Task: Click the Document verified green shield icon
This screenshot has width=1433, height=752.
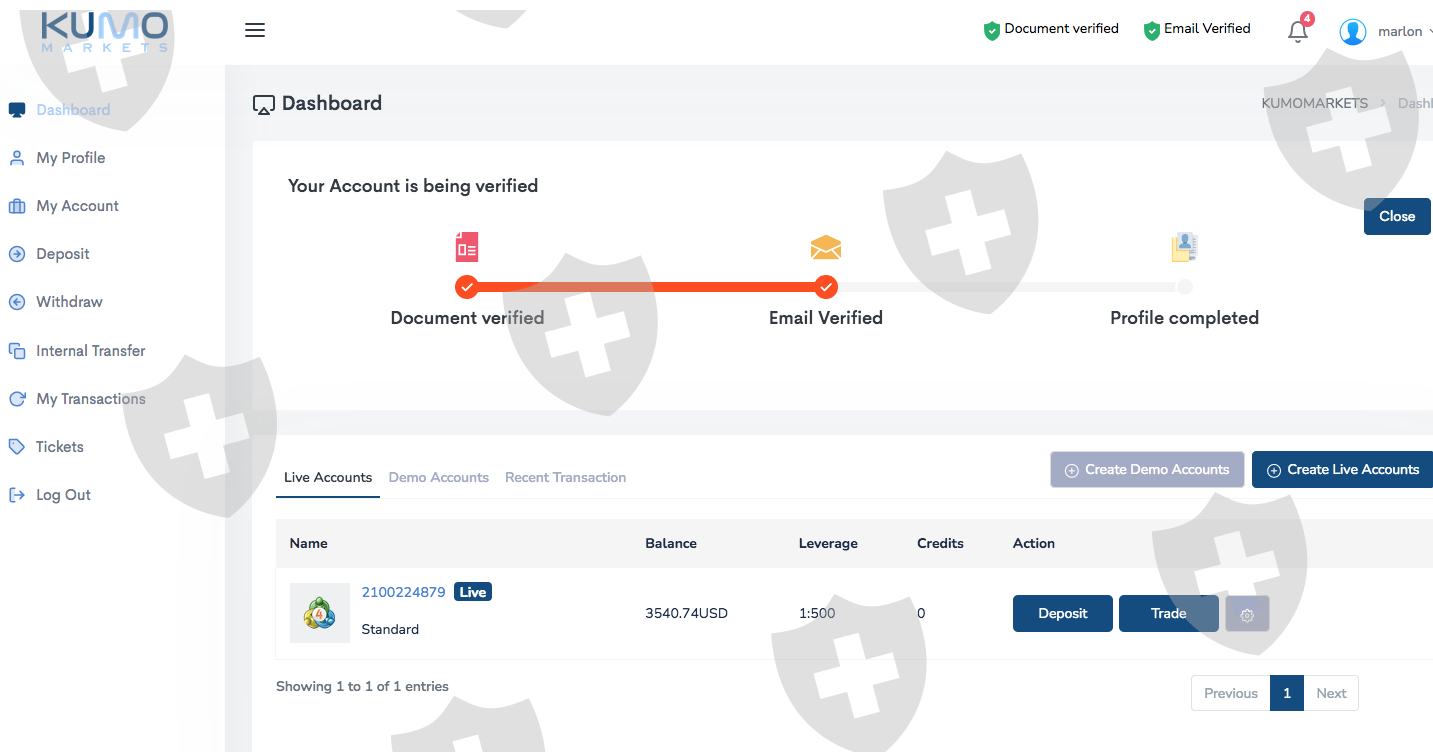Action: click(x=992, y=30)
